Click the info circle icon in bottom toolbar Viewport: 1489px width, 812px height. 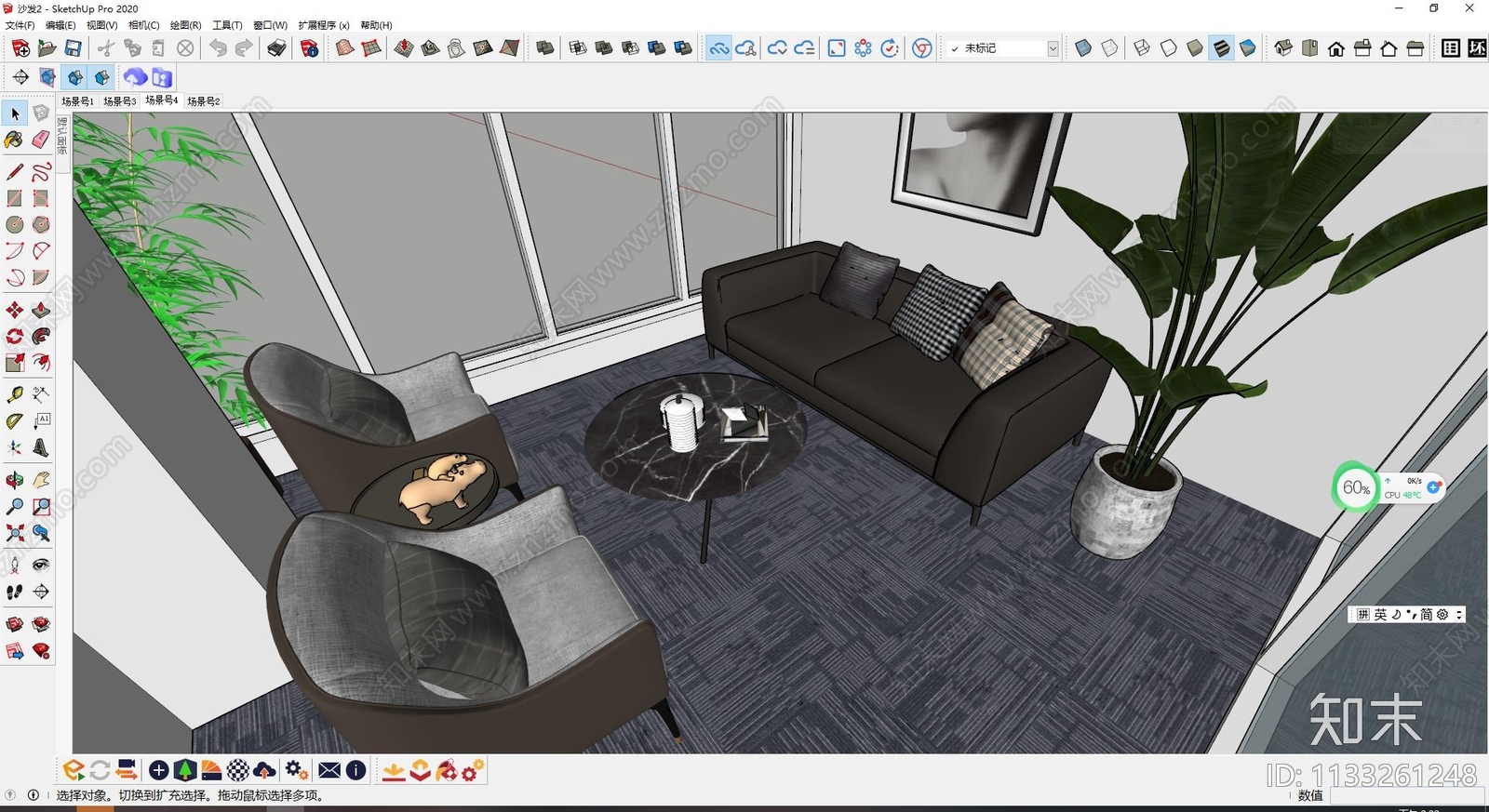355,770
